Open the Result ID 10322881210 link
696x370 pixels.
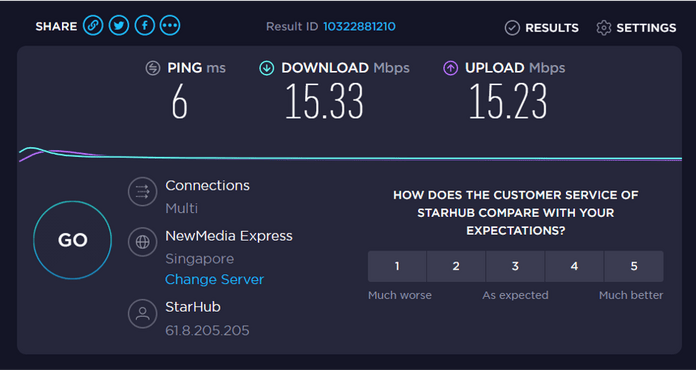(359, 27)
